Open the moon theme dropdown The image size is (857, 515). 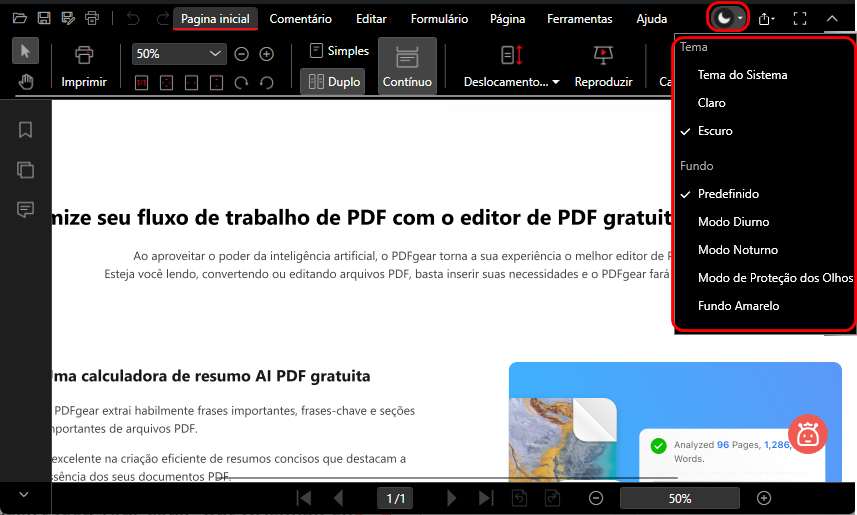coord(728,18)
